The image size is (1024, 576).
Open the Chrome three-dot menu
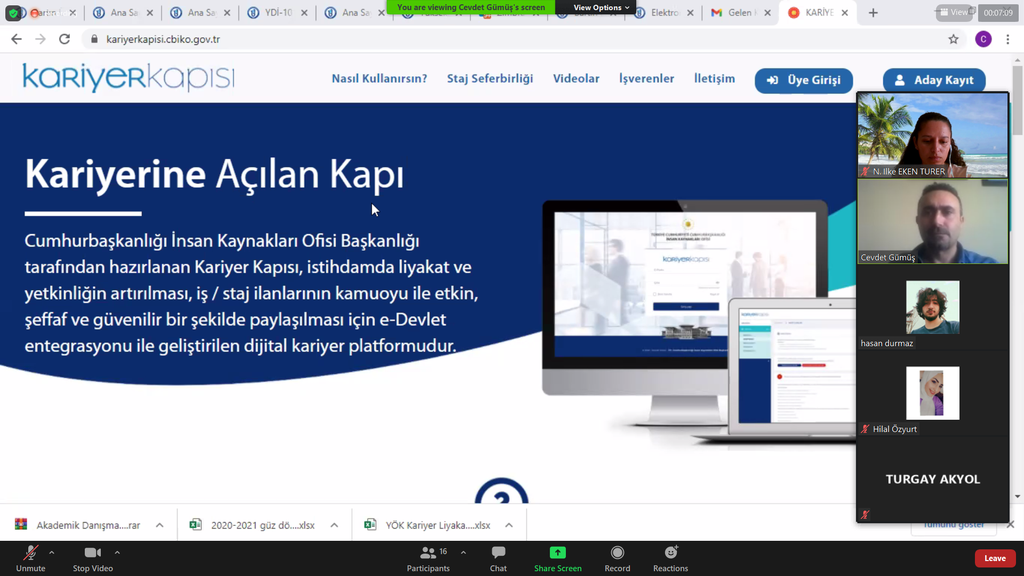(1008, 39)
